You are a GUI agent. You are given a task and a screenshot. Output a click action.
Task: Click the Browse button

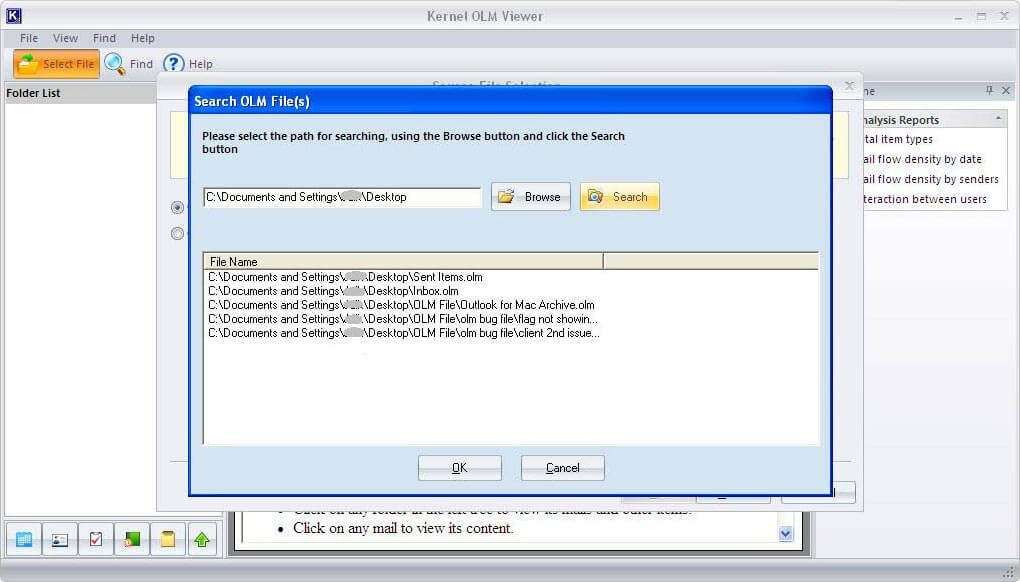[531, 197]
